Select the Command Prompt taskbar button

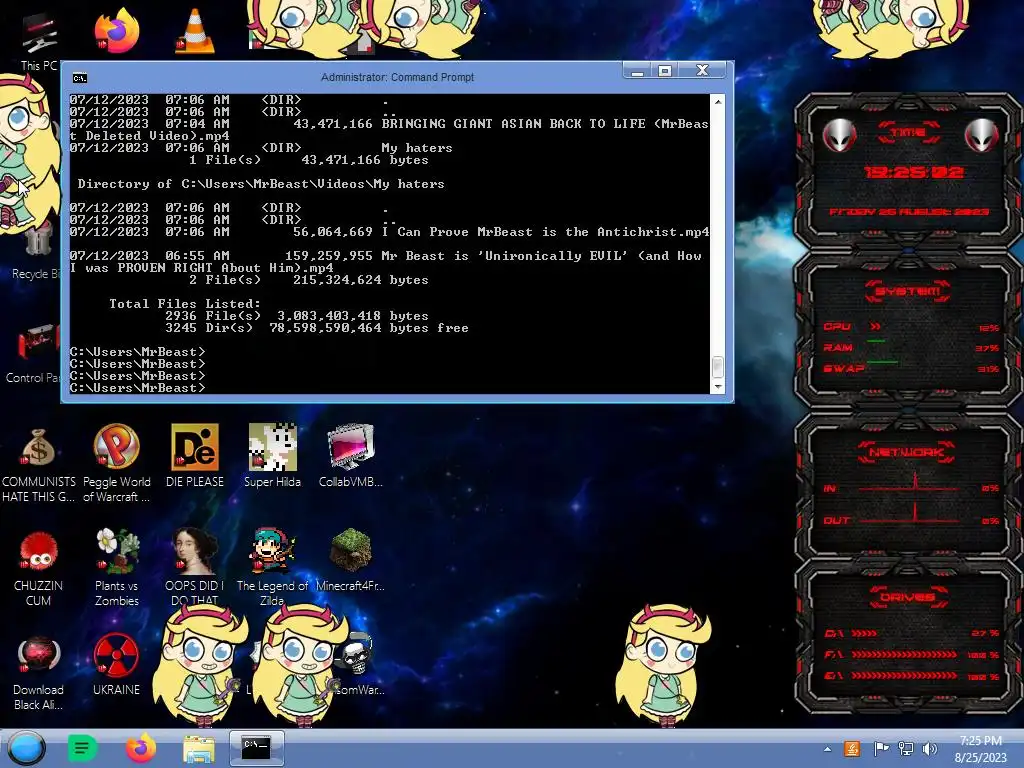pyautogui.click(x=256, y=748)
